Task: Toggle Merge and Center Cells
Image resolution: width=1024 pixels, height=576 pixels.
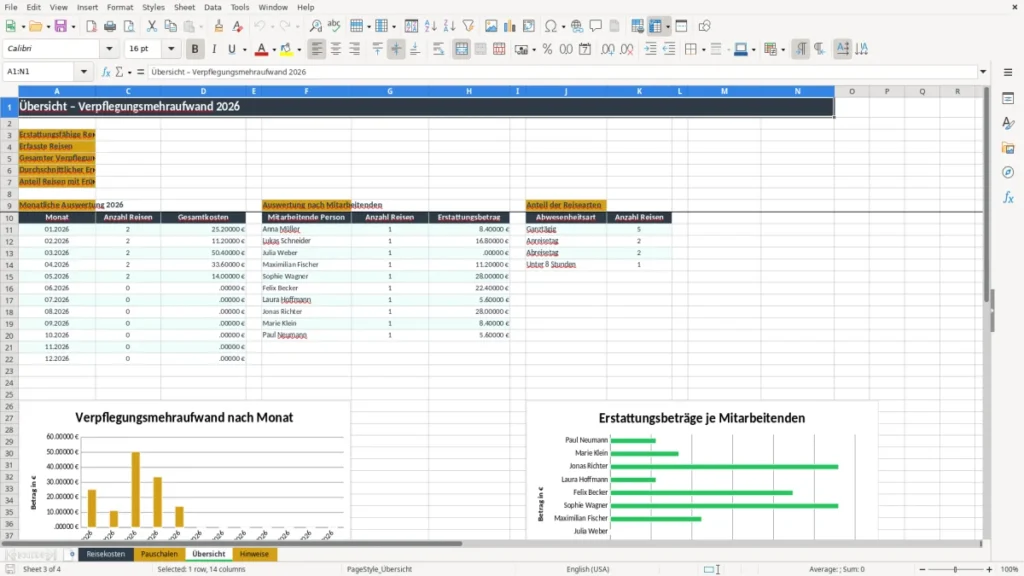Action: (462, 49)
